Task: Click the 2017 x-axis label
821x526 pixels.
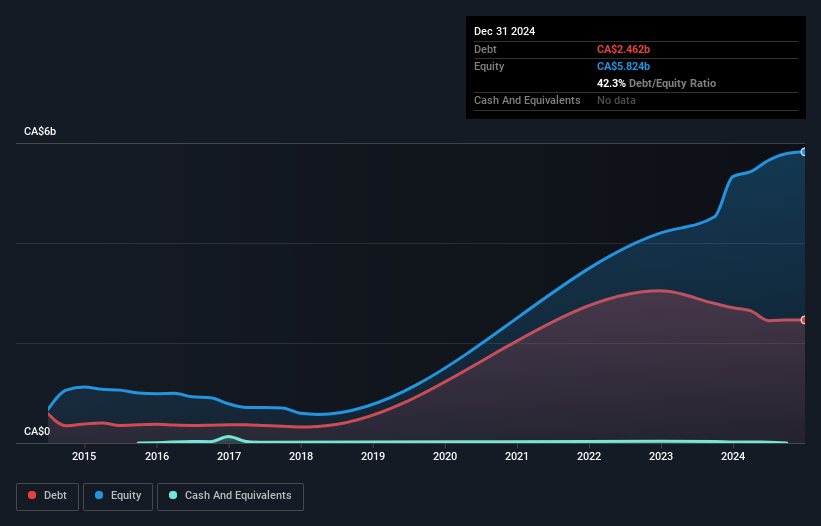Action: click(x=229, y=456)
